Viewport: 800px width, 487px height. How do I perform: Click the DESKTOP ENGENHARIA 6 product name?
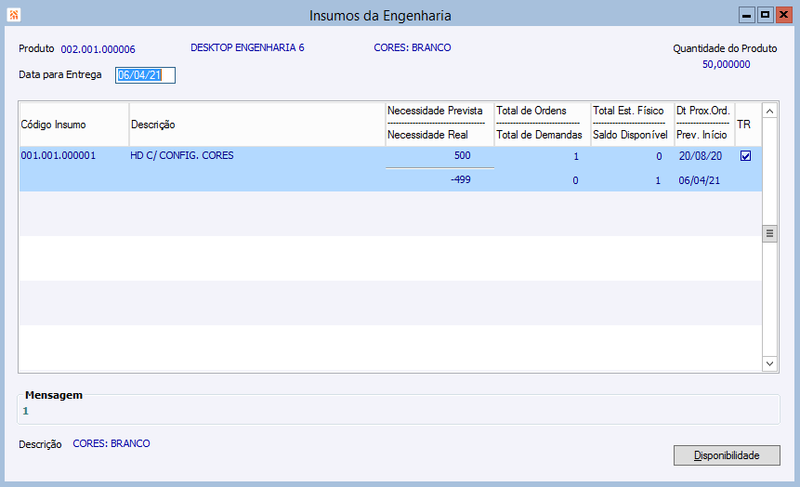pyautogui.click(x=247, y=47)
